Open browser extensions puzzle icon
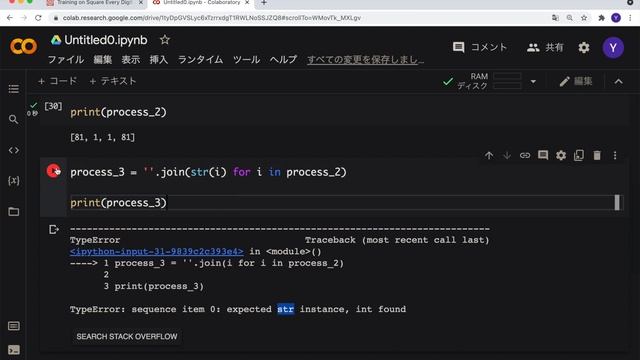Viewport: 640px width, 360px height. (601, 18)
